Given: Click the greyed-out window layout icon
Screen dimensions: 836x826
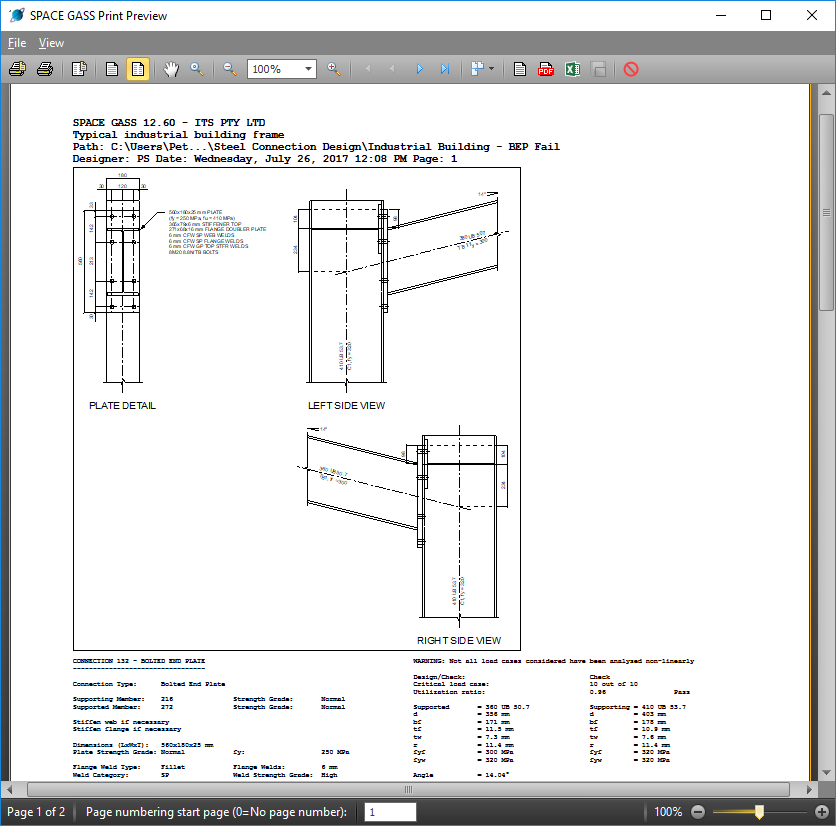Looking at the screenshot, I should pyautogui.click(x=599, y=69).
